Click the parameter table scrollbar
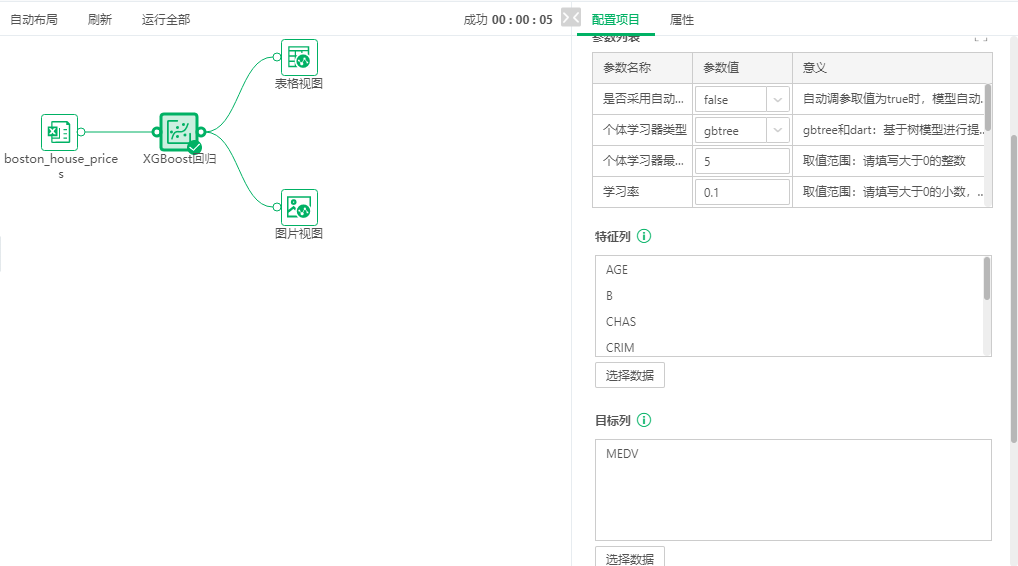The height and width of the screenshot is (566, 1018). (988, 107)
